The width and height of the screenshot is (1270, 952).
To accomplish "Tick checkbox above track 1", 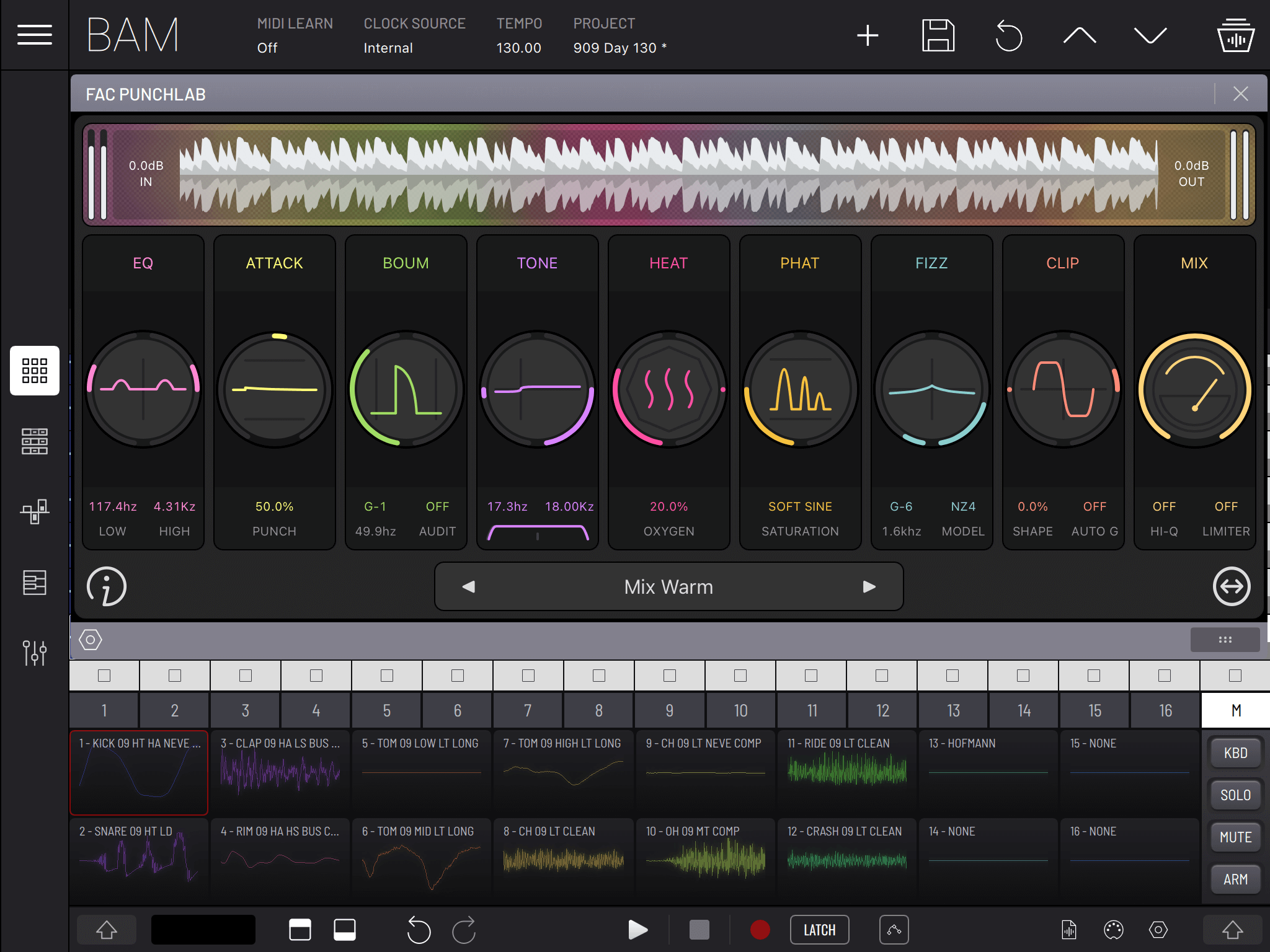I will click(104, 676).
